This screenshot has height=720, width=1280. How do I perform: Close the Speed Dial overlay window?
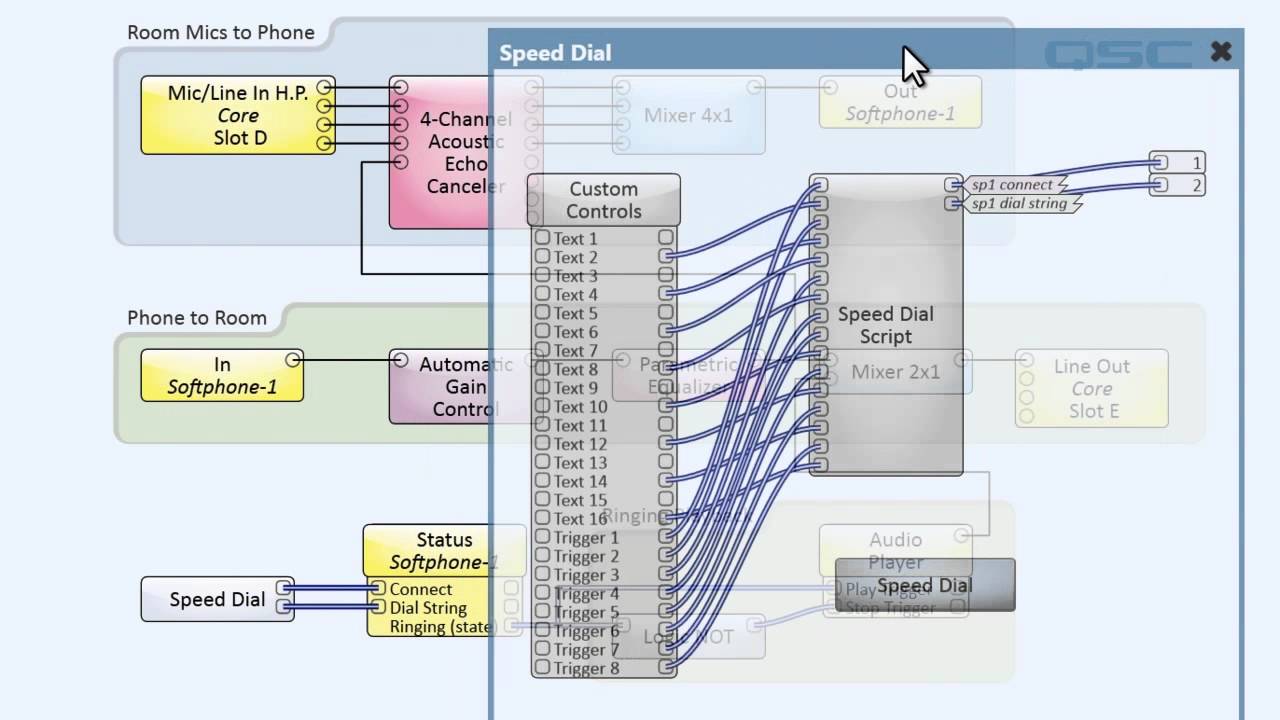1221,52
